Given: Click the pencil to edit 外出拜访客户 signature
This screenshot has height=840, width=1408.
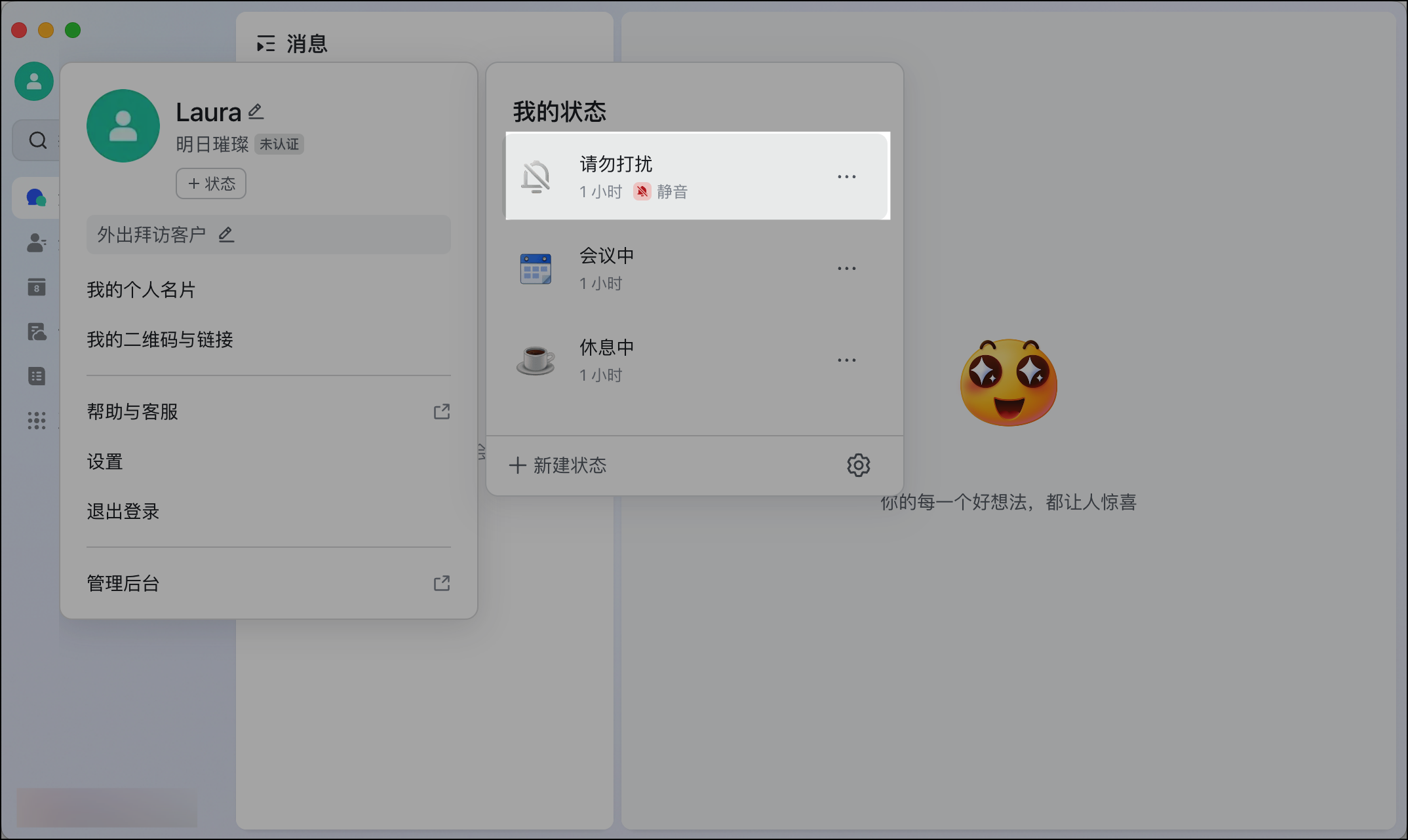Looking at the screenshot, I should (x=226, y=234).
